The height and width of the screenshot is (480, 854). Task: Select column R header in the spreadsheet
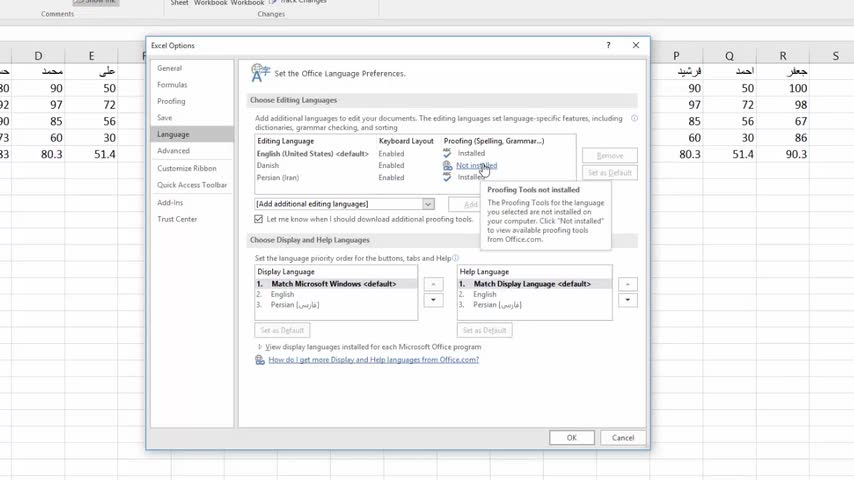tap(783, 56)
